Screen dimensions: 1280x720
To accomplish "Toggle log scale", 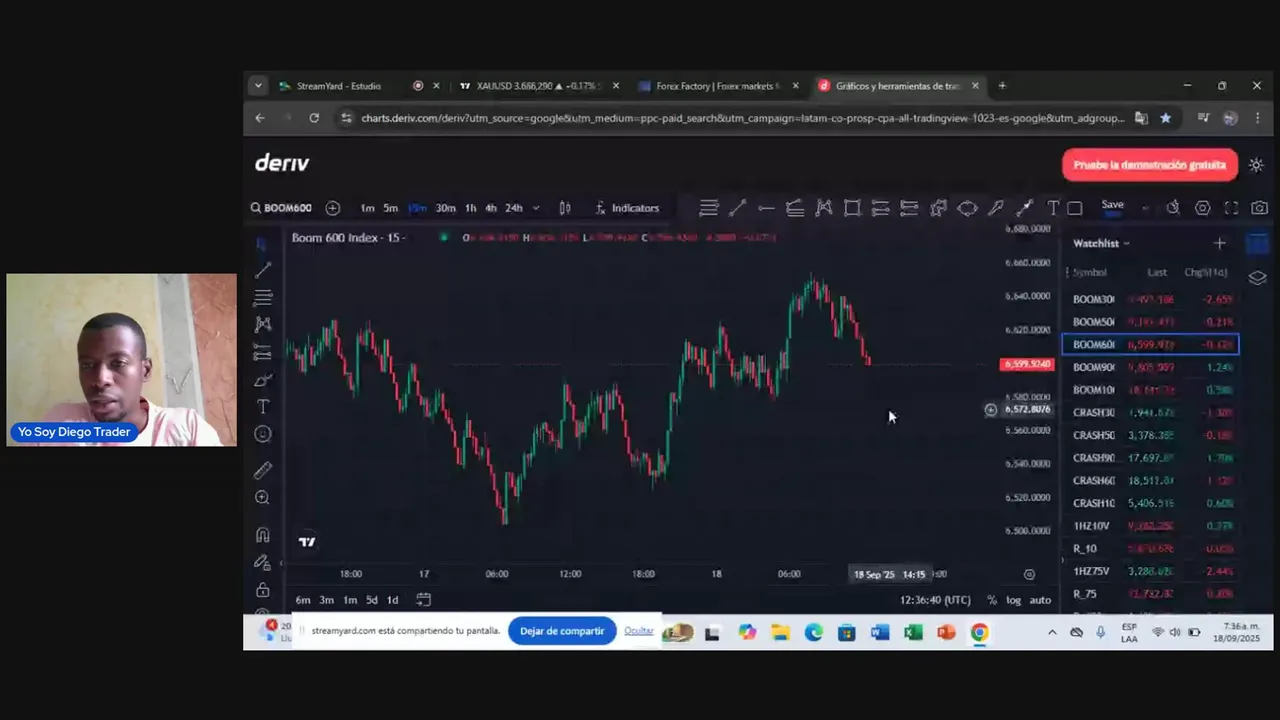I will 1013,600.
